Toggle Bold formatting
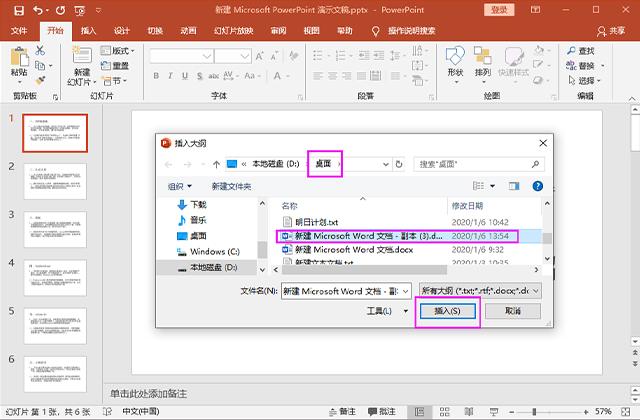640x420 pixels. point(156,76)
